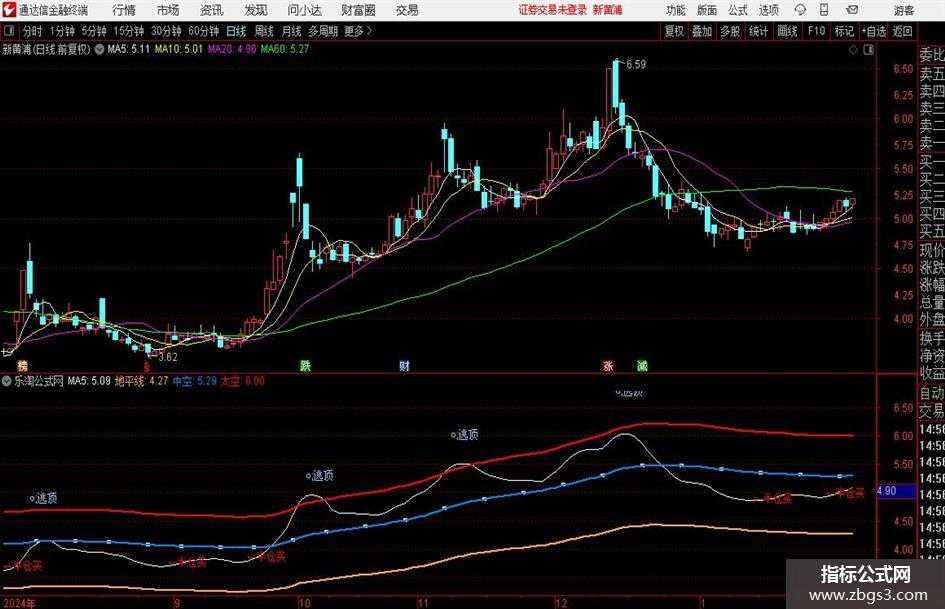This screenshot has height=609, width=945.
Task: Click the 统计 statistics button
Action: (x=758, y=31)
